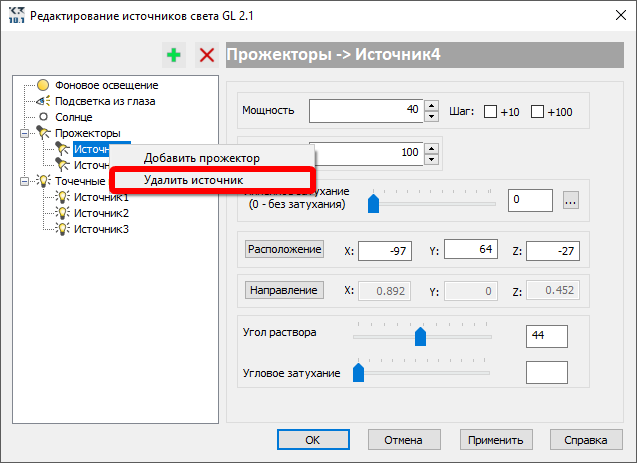Click the bulb icon of Источник2
Image resolution: width=637 pixels, height=463 pixels.
(62, 213)
